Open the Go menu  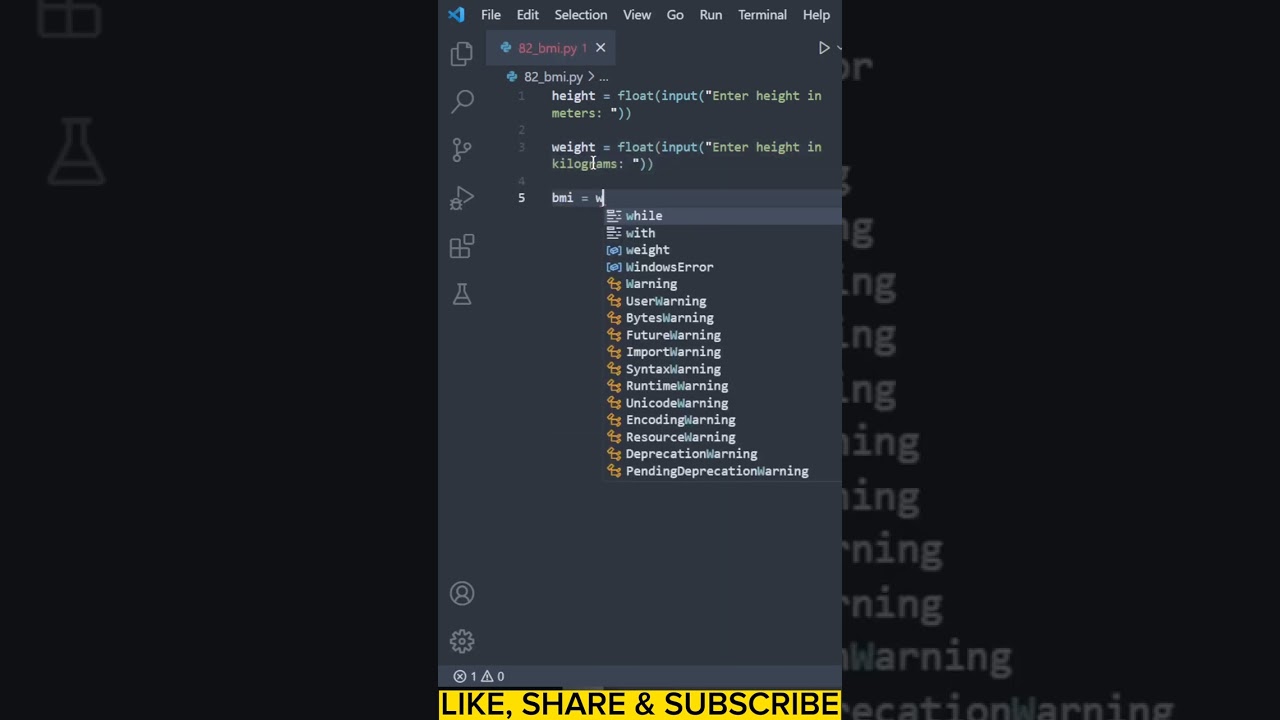(x=675, y=15)
